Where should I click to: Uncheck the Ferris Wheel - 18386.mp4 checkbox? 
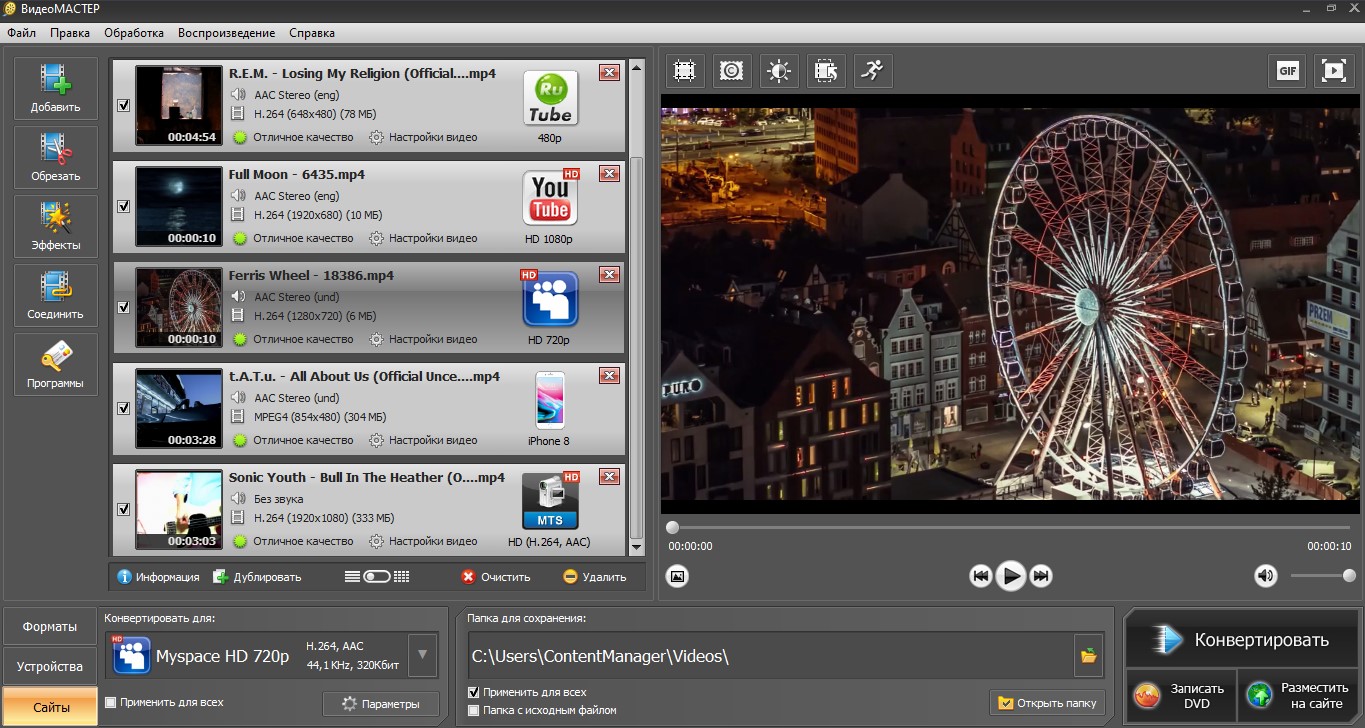[x=123, y=307]
